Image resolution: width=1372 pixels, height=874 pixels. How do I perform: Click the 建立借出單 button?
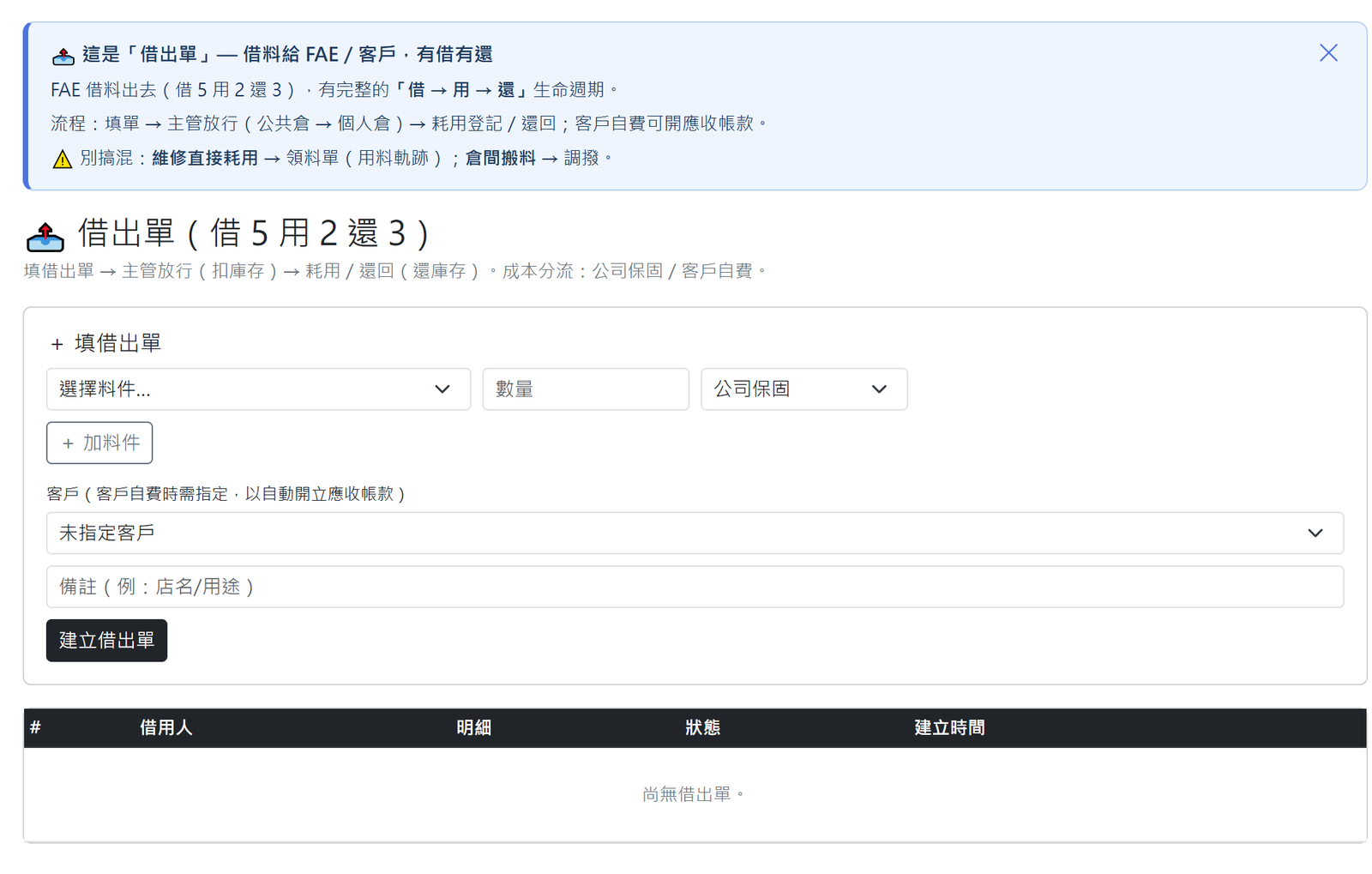106,641
